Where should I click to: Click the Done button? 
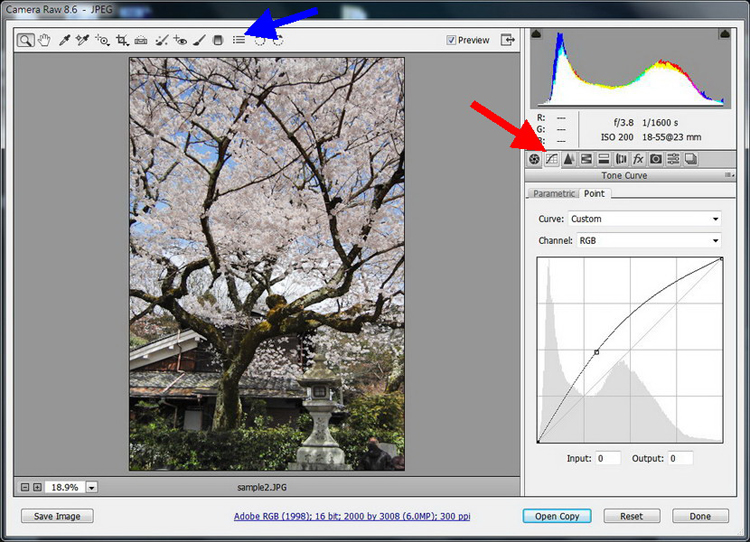tap(700, 516)
